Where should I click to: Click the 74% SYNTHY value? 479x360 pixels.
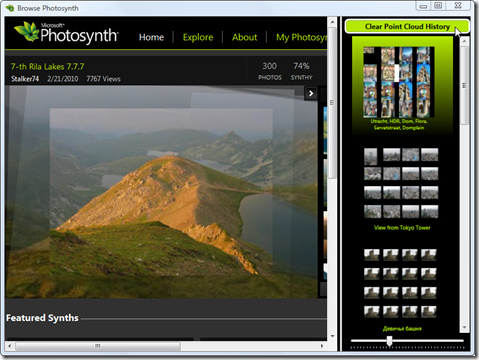pos(301,71)
